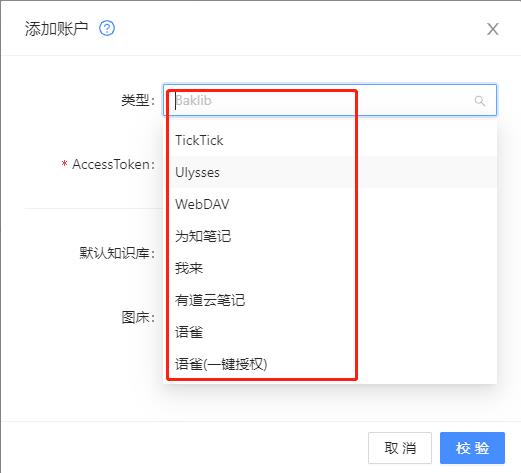The width and height of the screenshot is (521, 473).
Task: Select 为知笔记 account type
Action: 330,236
